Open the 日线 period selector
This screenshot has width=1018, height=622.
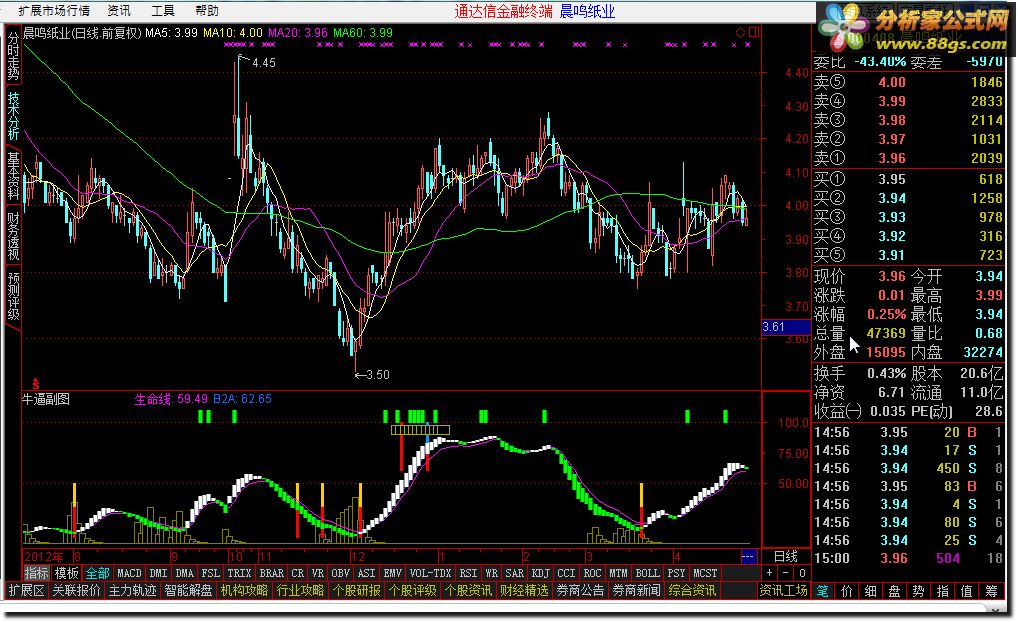786,556
